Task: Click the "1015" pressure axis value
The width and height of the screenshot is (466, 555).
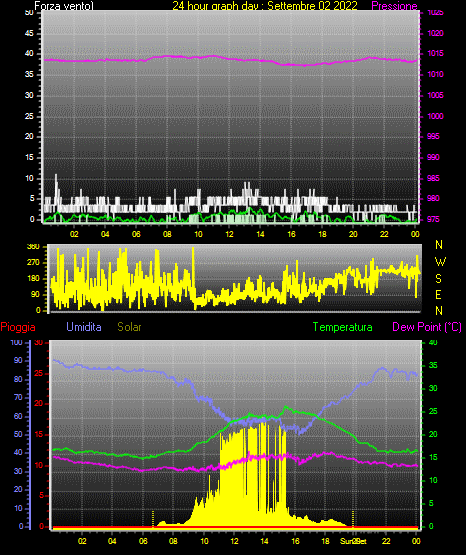Action: (435, 53)
